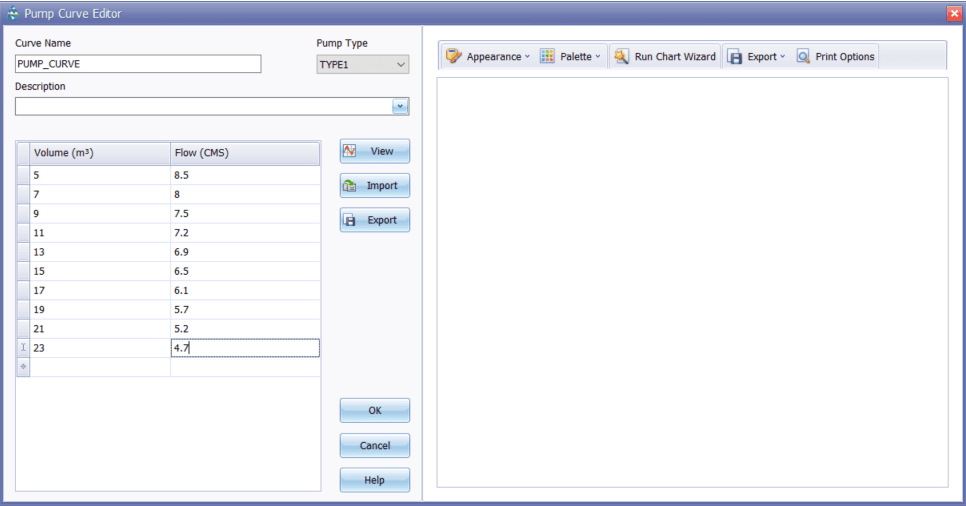Click Volume cell with value 15
The width and height of the screenshot is (966, 506).
[x=100, y=271]
